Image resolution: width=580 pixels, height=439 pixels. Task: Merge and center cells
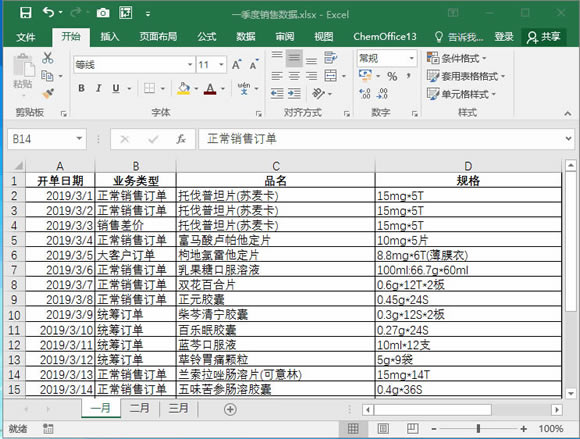point(331,75)
